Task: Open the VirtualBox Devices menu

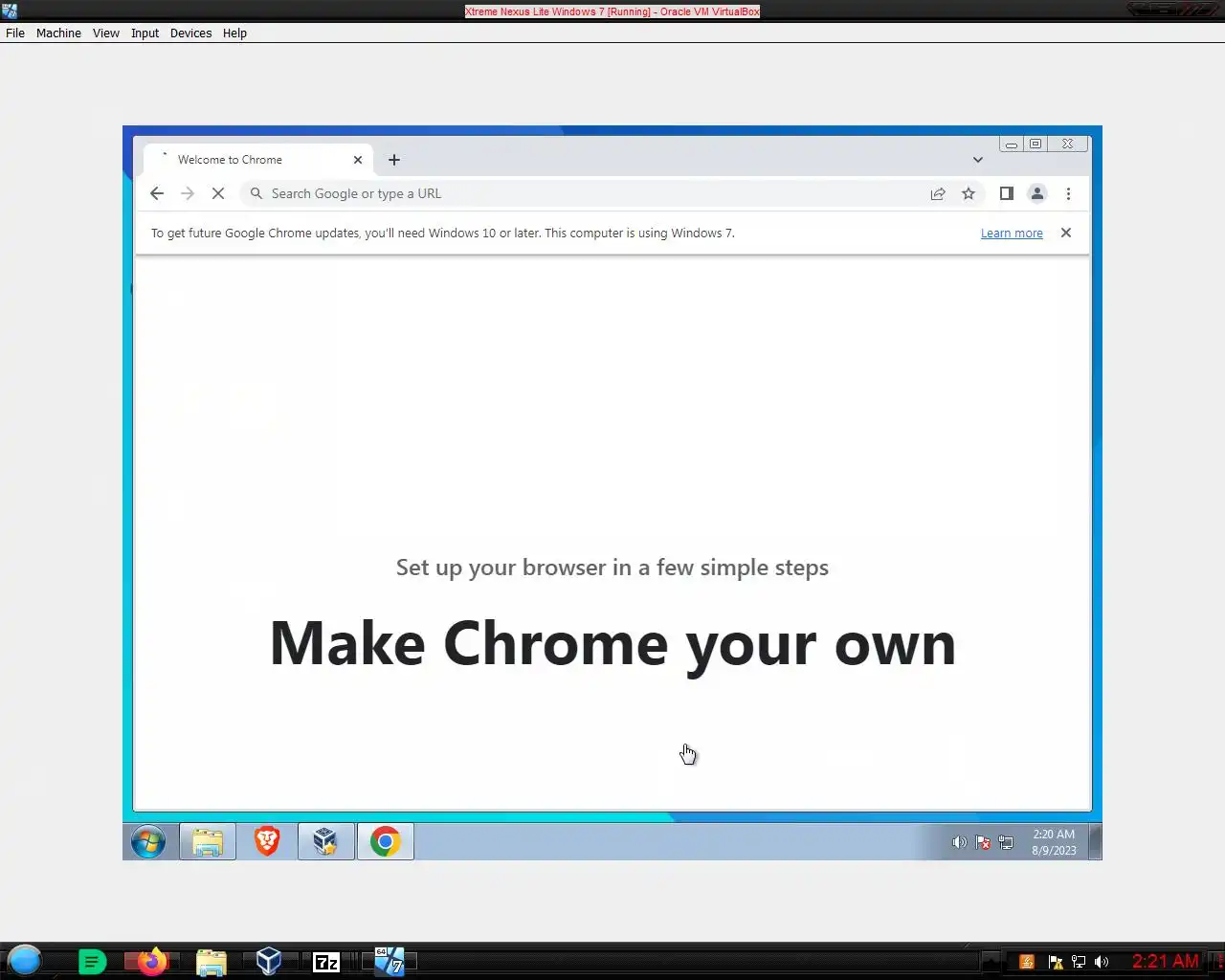Action: (x=190, y=33)
